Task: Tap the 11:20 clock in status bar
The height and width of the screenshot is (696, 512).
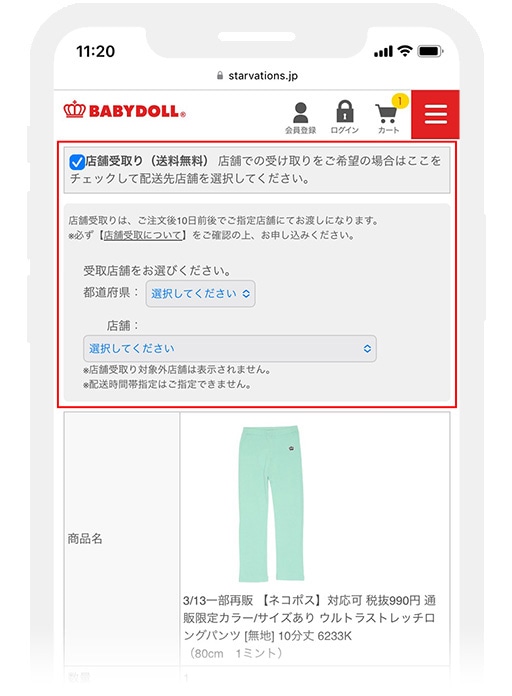Action: point(95,51)
